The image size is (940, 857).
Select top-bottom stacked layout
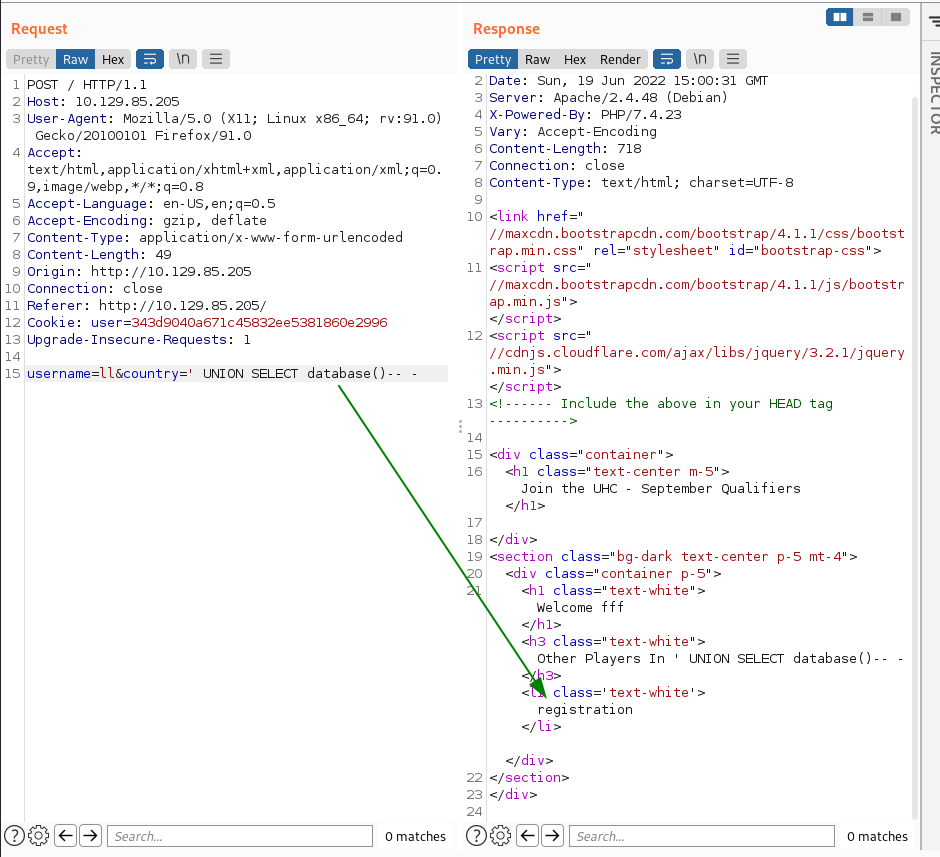tap(867, 17)
